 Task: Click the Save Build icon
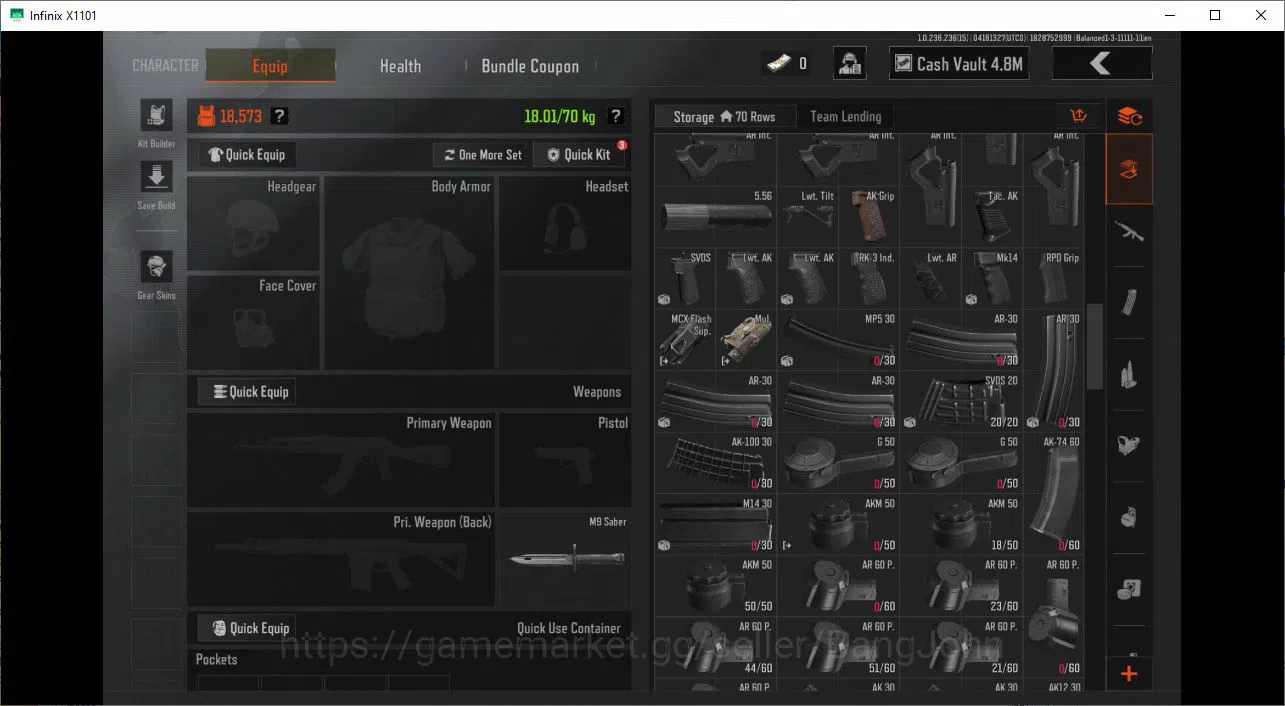click(x=156, y=178)
